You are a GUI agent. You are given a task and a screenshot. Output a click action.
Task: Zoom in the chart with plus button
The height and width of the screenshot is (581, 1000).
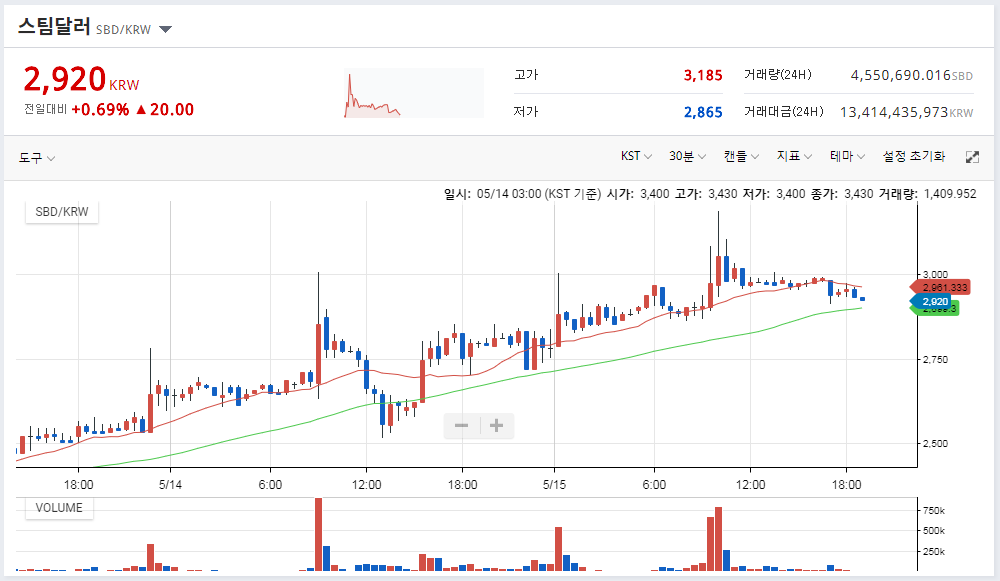coord(496,425)
